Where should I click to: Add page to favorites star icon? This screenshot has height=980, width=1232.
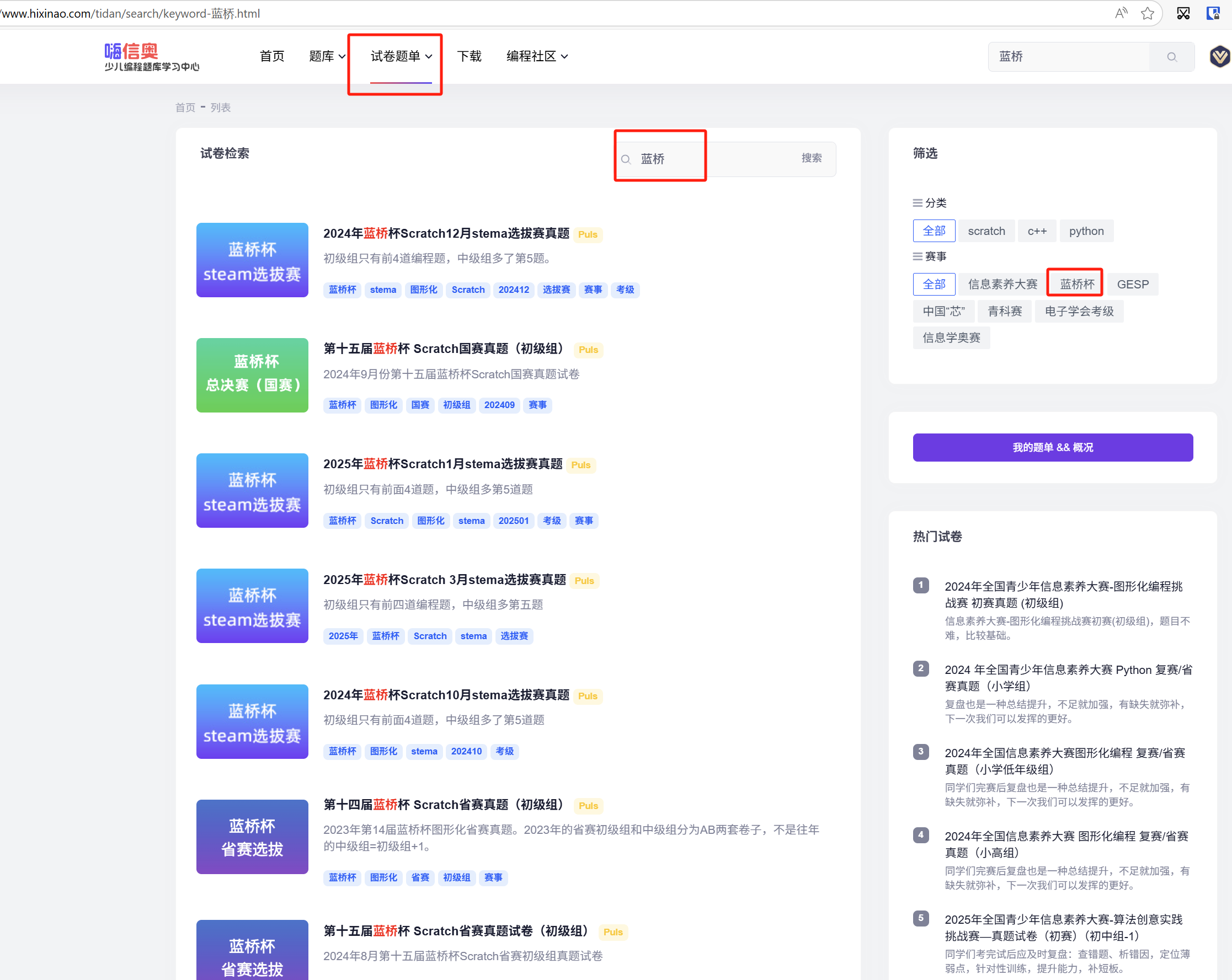(x=1148, y=13)
